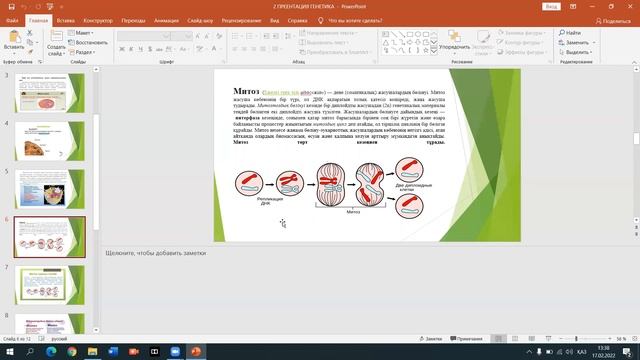
Task: Insert a text box shape from gallery
Action: click(x=386, y=34)
